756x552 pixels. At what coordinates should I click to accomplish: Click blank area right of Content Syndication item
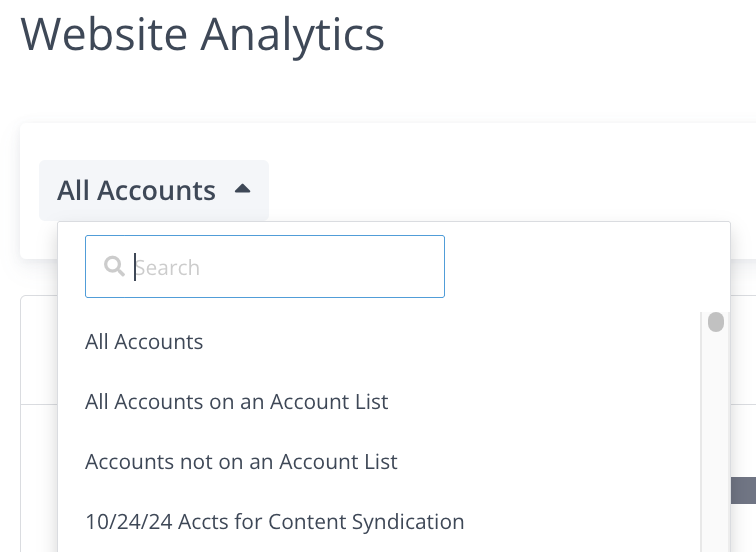click(580, 522)
